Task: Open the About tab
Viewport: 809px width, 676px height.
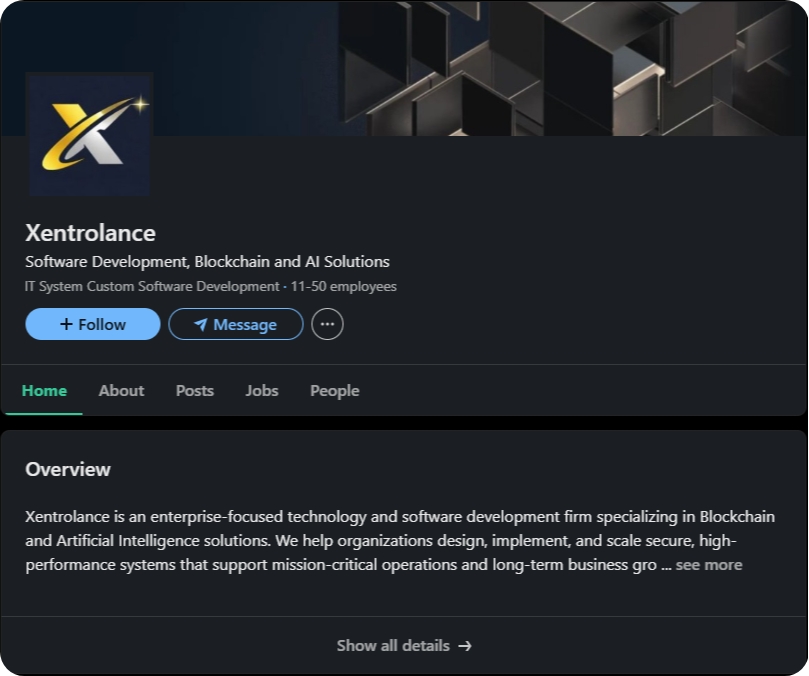Action: pos(121,391)
